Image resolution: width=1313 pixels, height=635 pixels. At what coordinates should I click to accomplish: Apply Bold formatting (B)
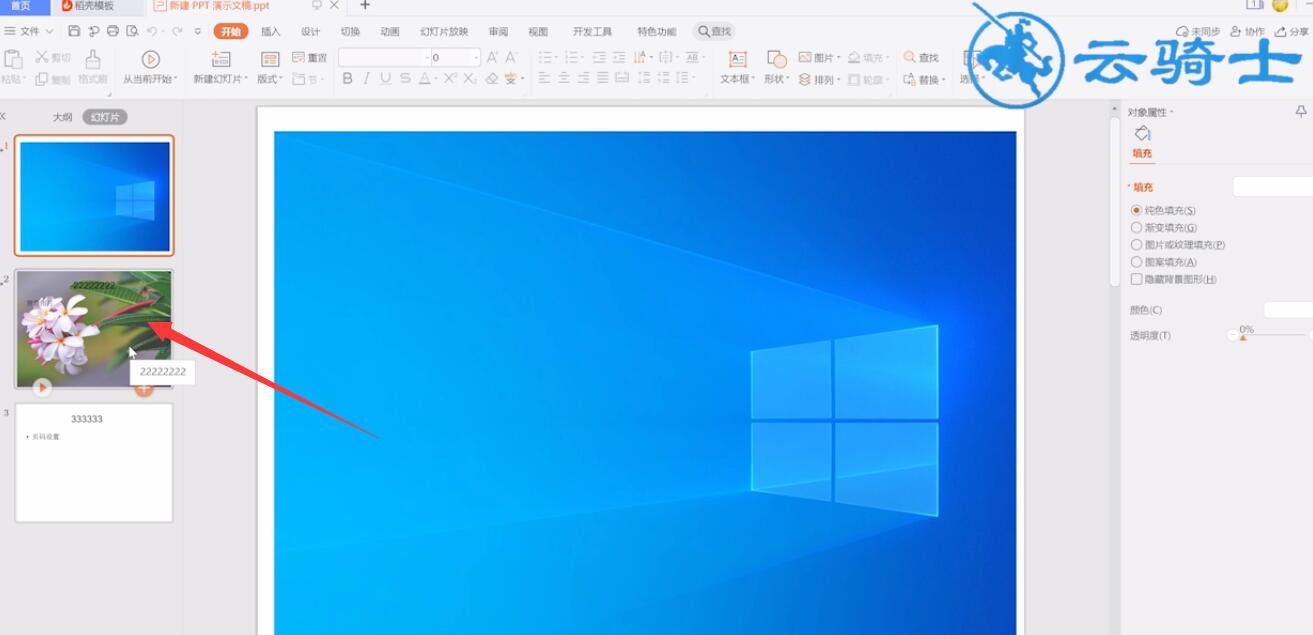point(347,78)
